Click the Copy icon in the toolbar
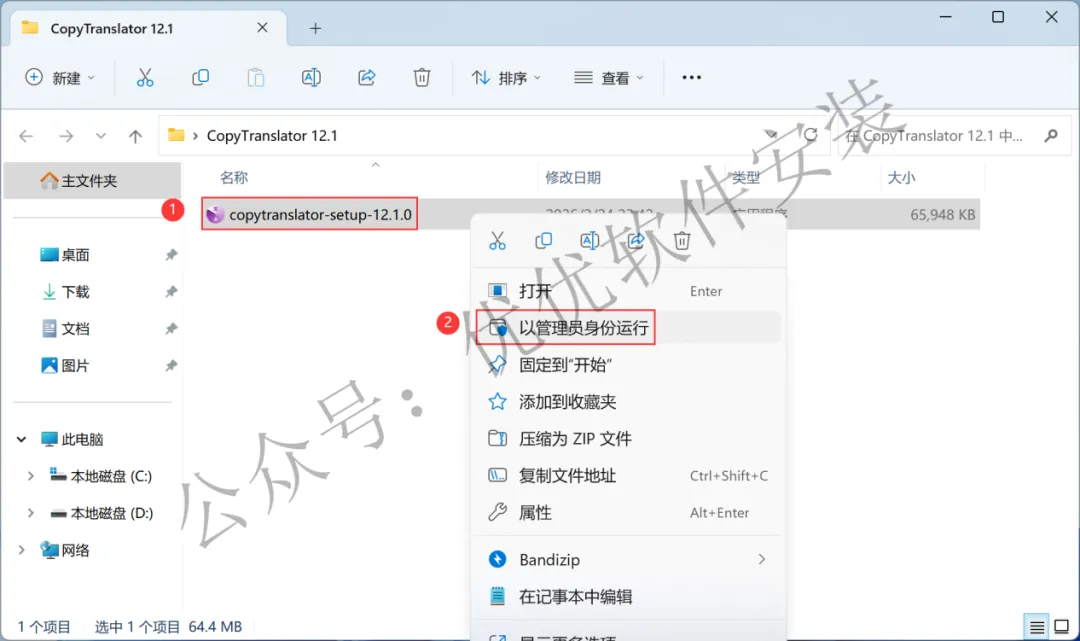 200,78
